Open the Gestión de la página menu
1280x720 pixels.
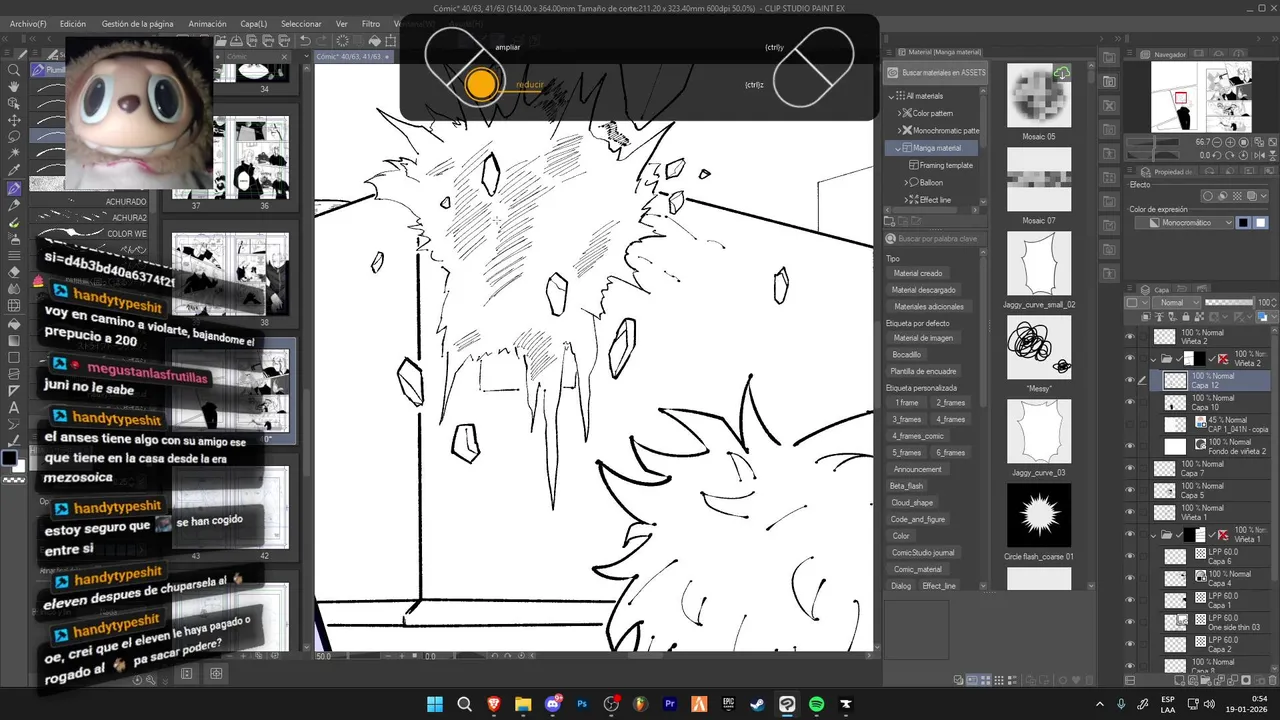pos(137,23)
